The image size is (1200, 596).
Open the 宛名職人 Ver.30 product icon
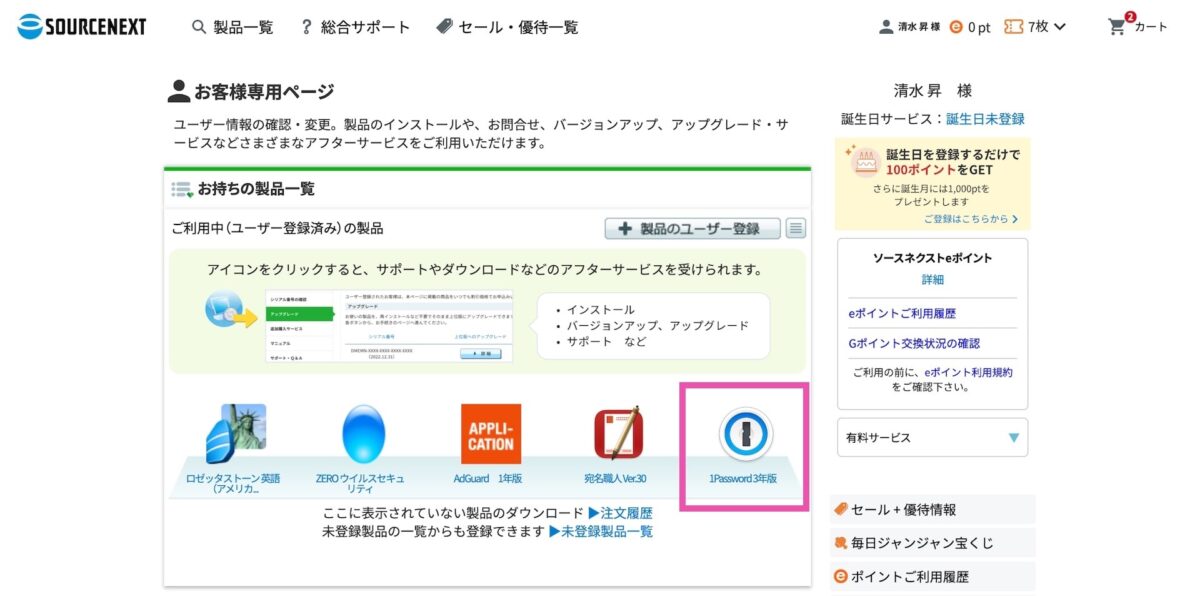(x=619, y=434)
